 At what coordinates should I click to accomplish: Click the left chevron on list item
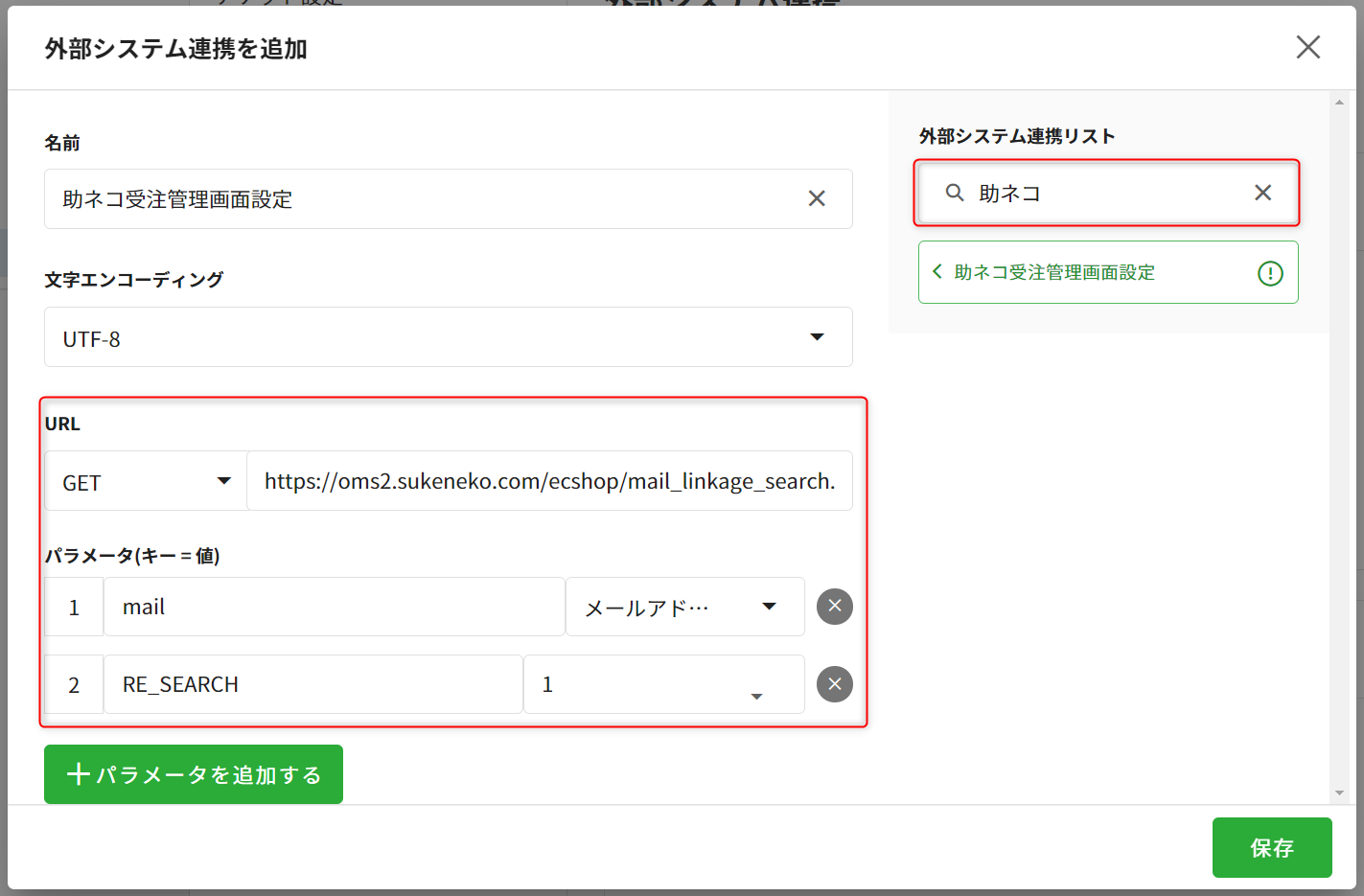(937, 272)
